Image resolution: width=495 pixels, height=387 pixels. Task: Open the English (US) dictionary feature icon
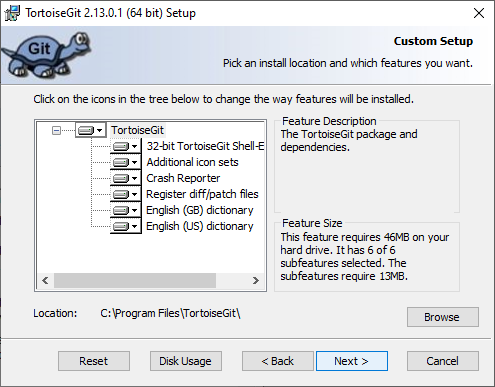(x=126, y=226)
